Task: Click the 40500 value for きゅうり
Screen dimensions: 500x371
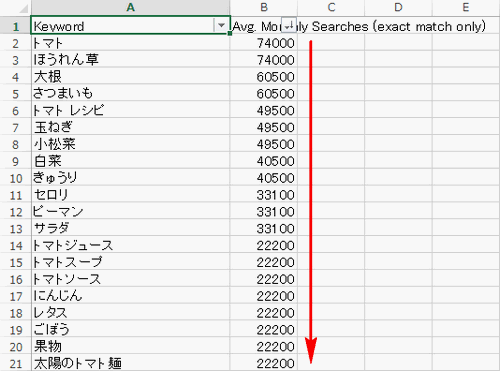Action: tap(264, 178)
